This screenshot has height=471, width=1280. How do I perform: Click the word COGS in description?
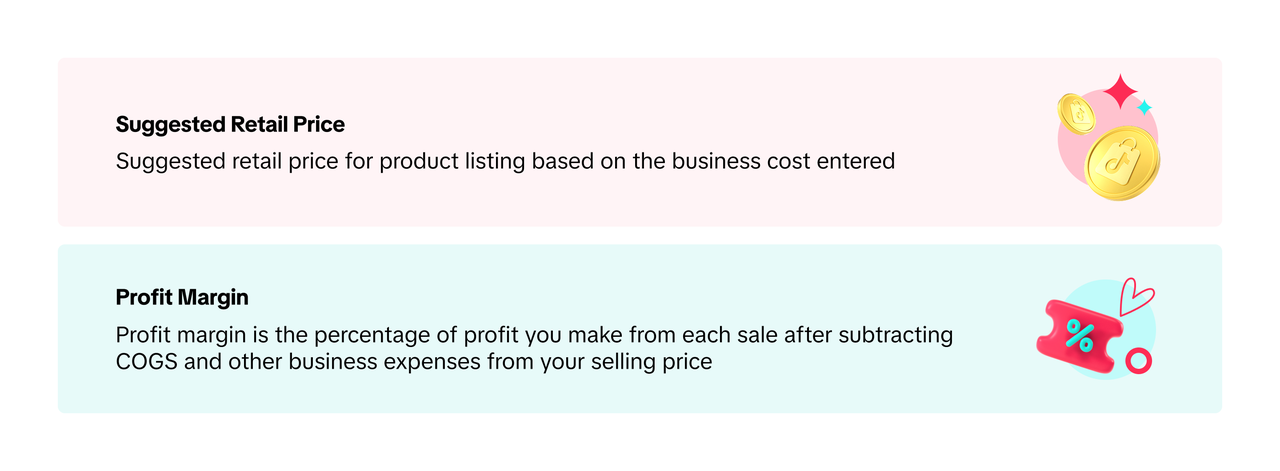tap(146, 361)
